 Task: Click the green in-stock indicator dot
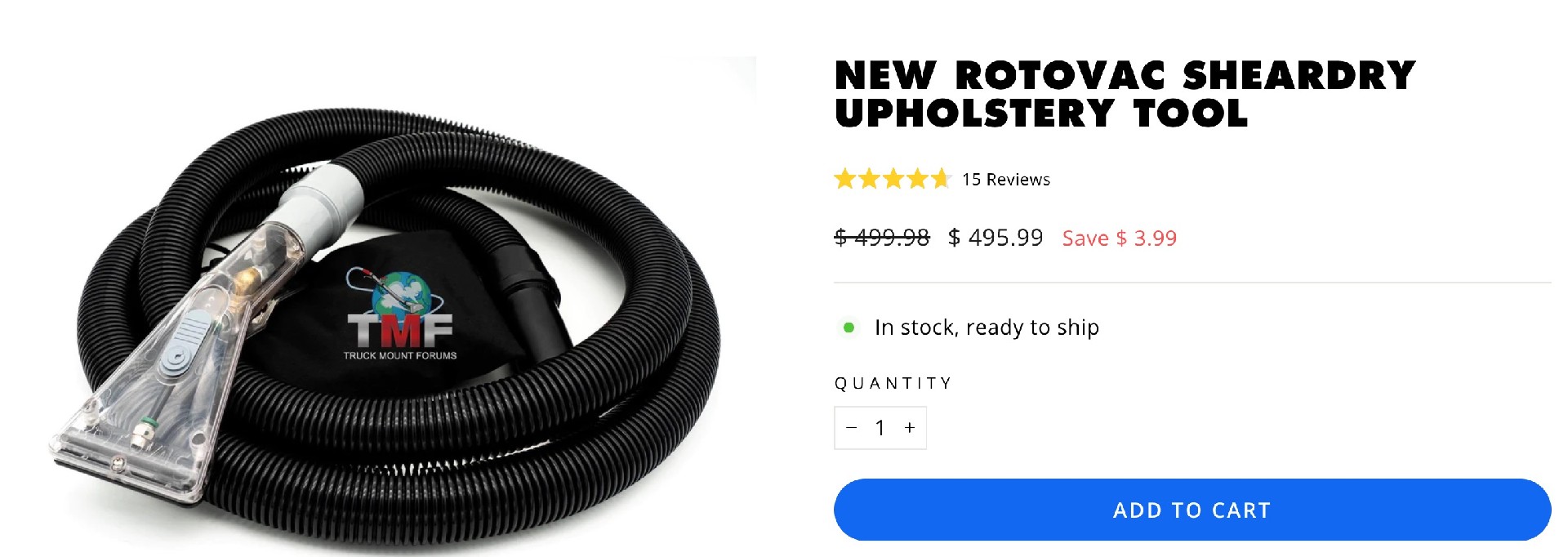[x=849, y=328]
